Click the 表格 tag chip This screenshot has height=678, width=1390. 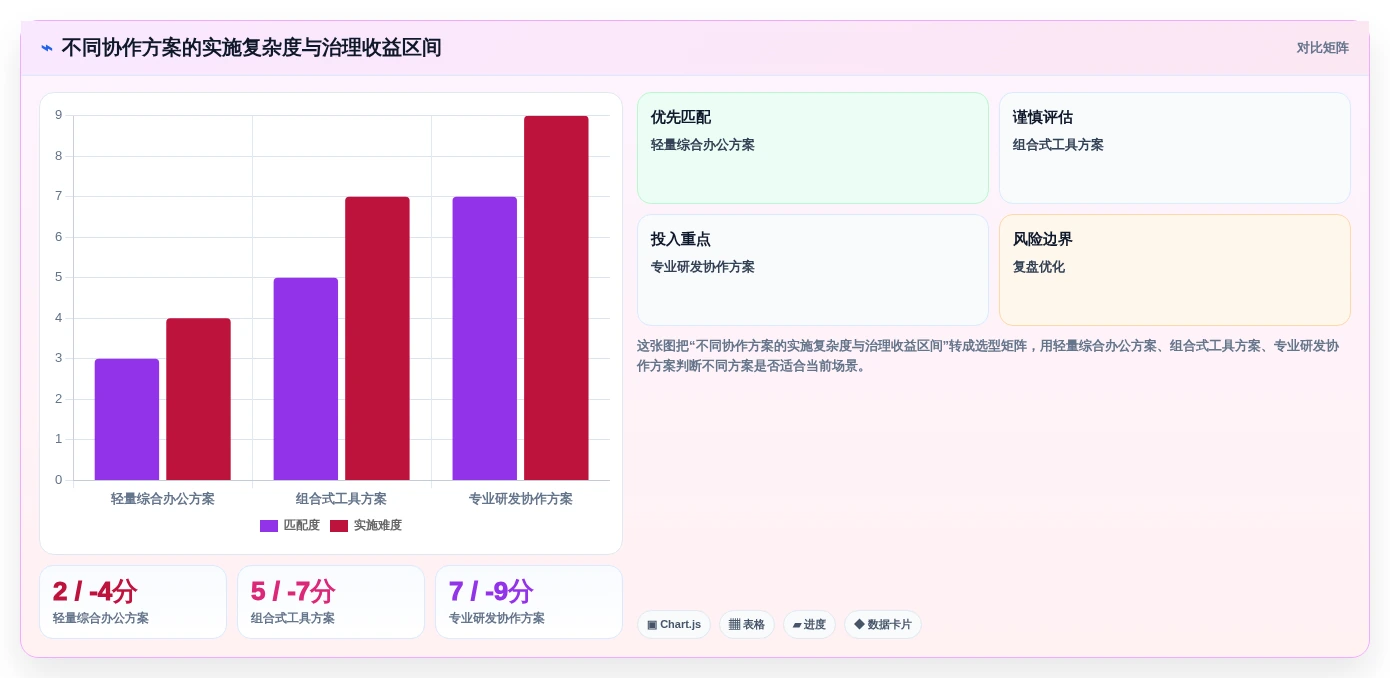click(x=747, y=625)
